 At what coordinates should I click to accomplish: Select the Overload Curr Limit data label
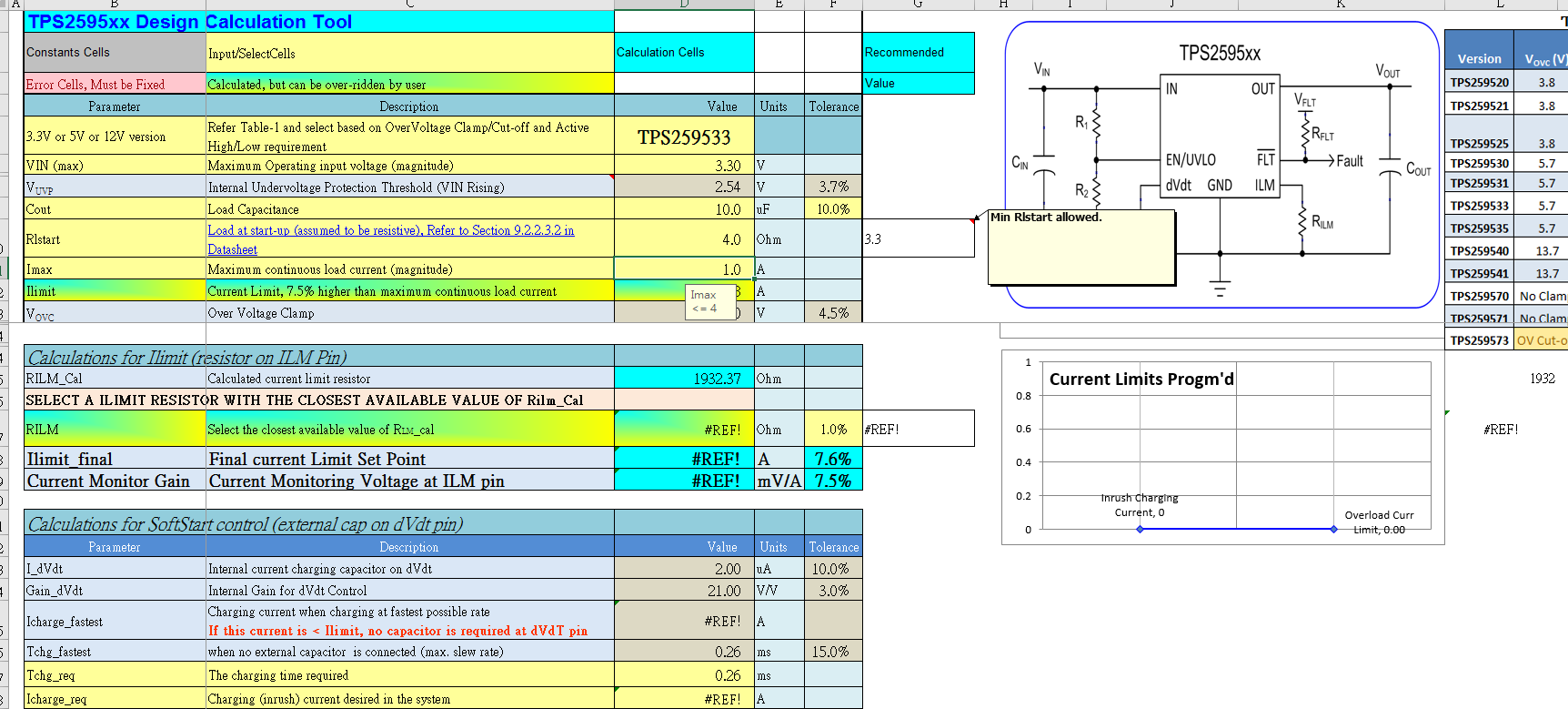pyautogui.click(x=1379, y=522)
